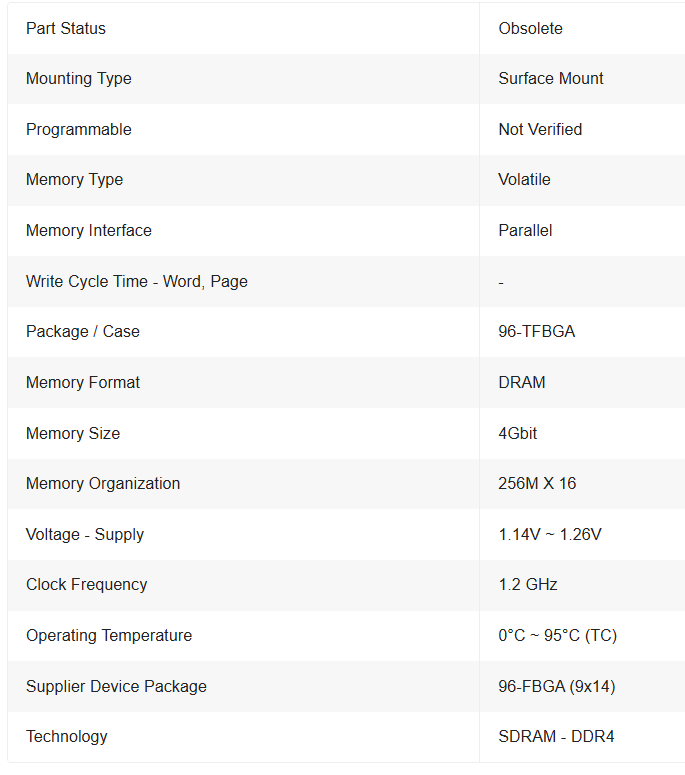Image resolution: width=685 pixels, height=775 pixels.
Task: Select the DRAM format value
Action: click(x=521, y=383)
